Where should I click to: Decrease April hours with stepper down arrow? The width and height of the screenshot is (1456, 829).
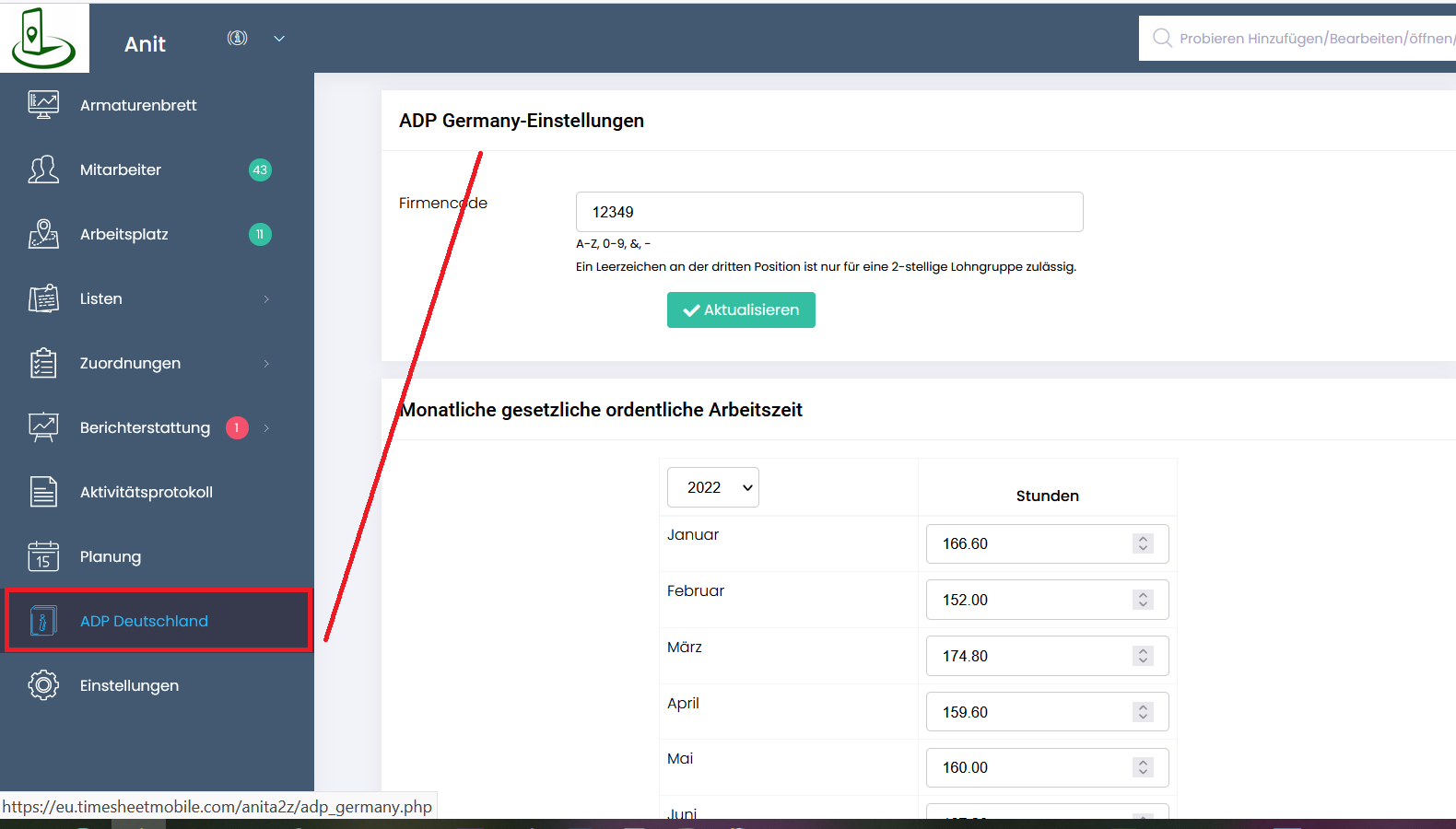(1144, 717)
